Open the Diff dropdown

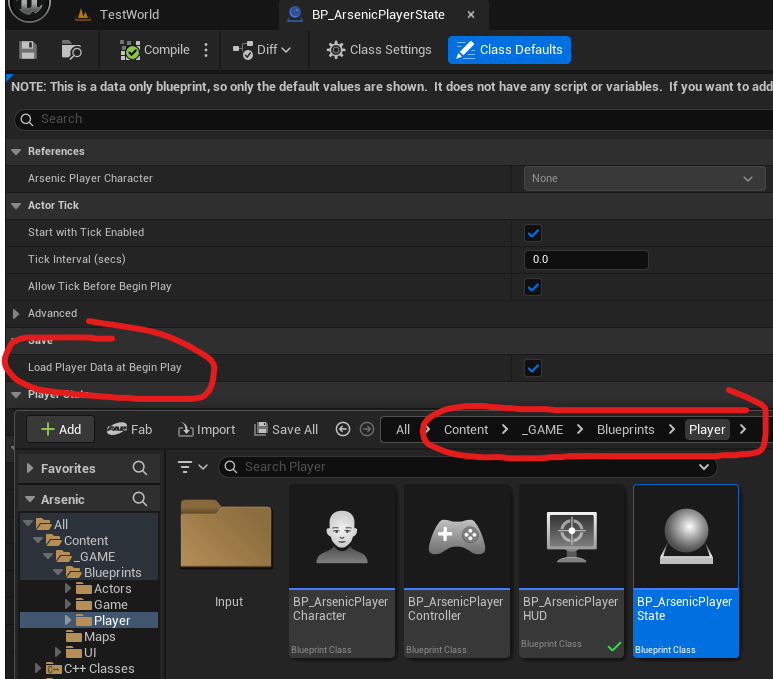[x=262, y=50]
